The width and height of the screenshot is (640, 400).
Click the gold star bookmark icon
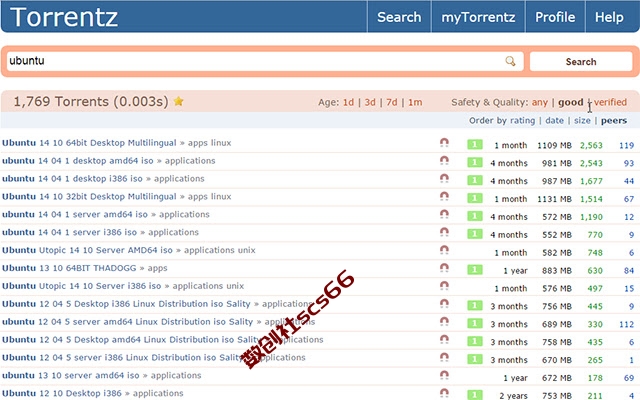178,101
